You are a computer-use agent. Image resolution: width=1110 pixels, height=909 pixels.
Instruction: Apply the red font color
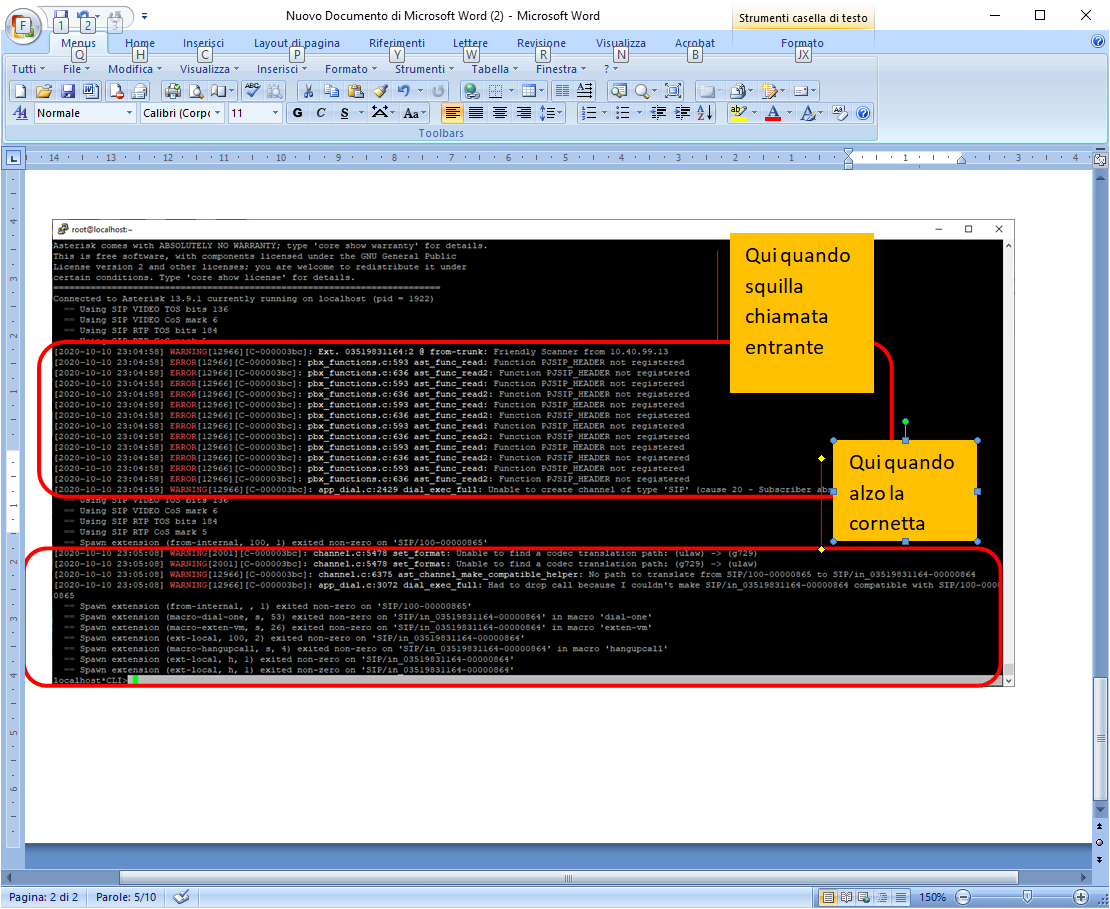(773, 113)
